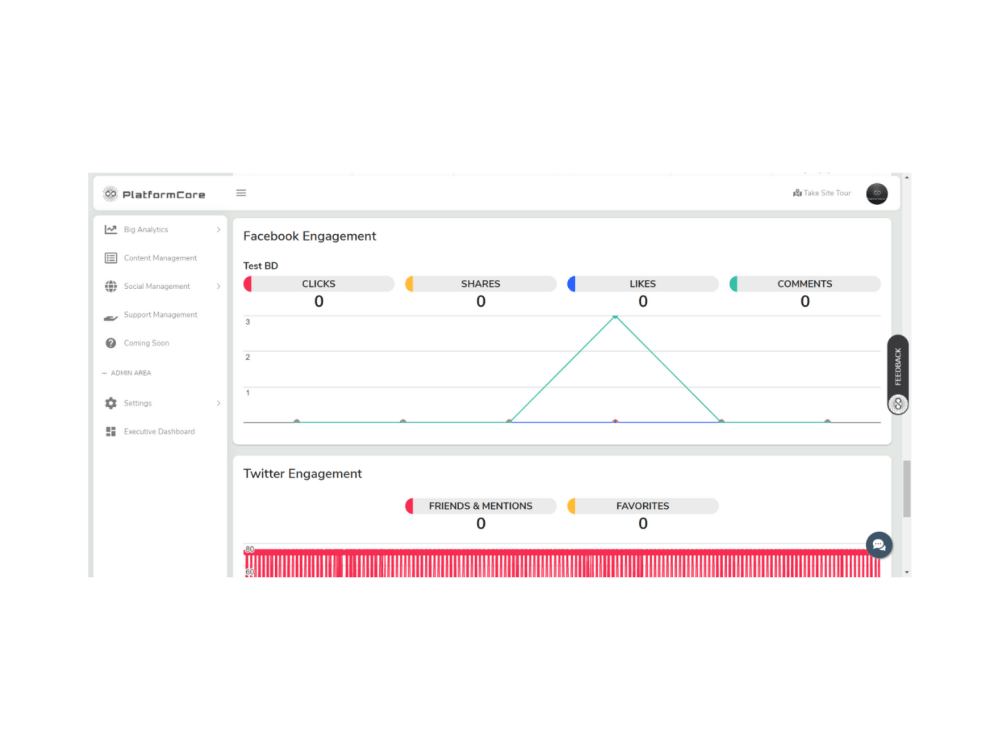Image resolution: width=1000 pixels, height=750 pixels.
Task: Toggle the COMMENTS series legend
Action: (805, 284)
